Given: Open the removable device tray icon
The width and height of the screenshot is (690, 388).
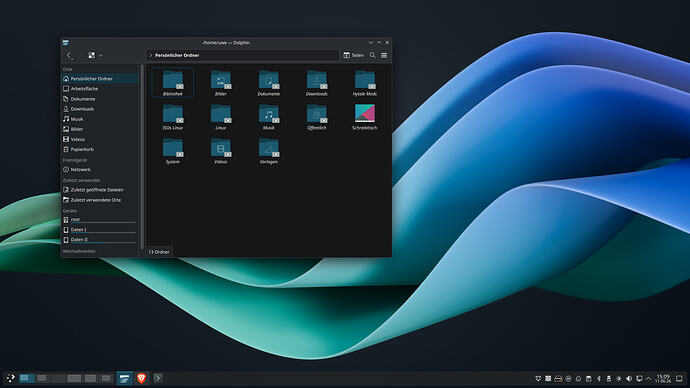Looking at the screenshot, I should point(609,379).
